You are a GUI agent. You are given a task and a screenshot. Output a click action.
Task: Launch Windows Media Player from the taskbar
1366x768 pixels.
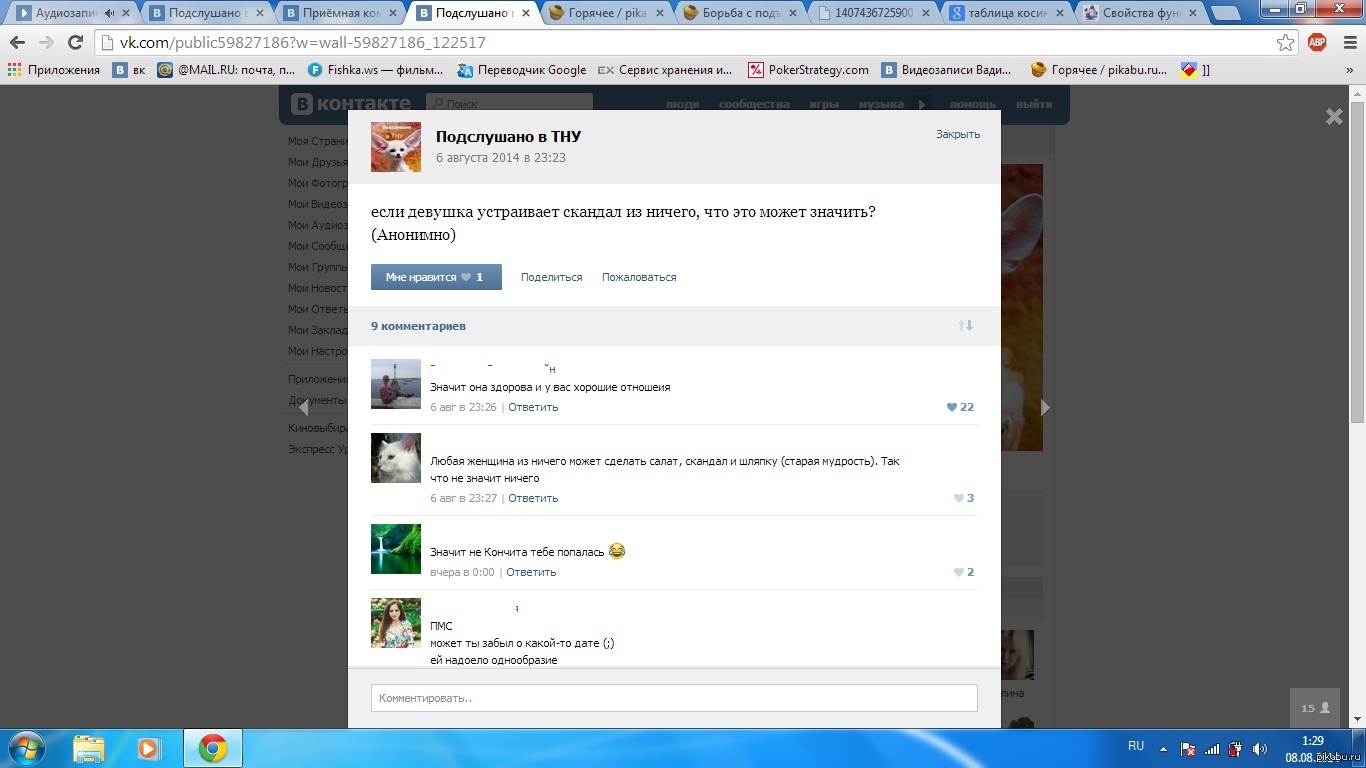click(x=148, y=748)
